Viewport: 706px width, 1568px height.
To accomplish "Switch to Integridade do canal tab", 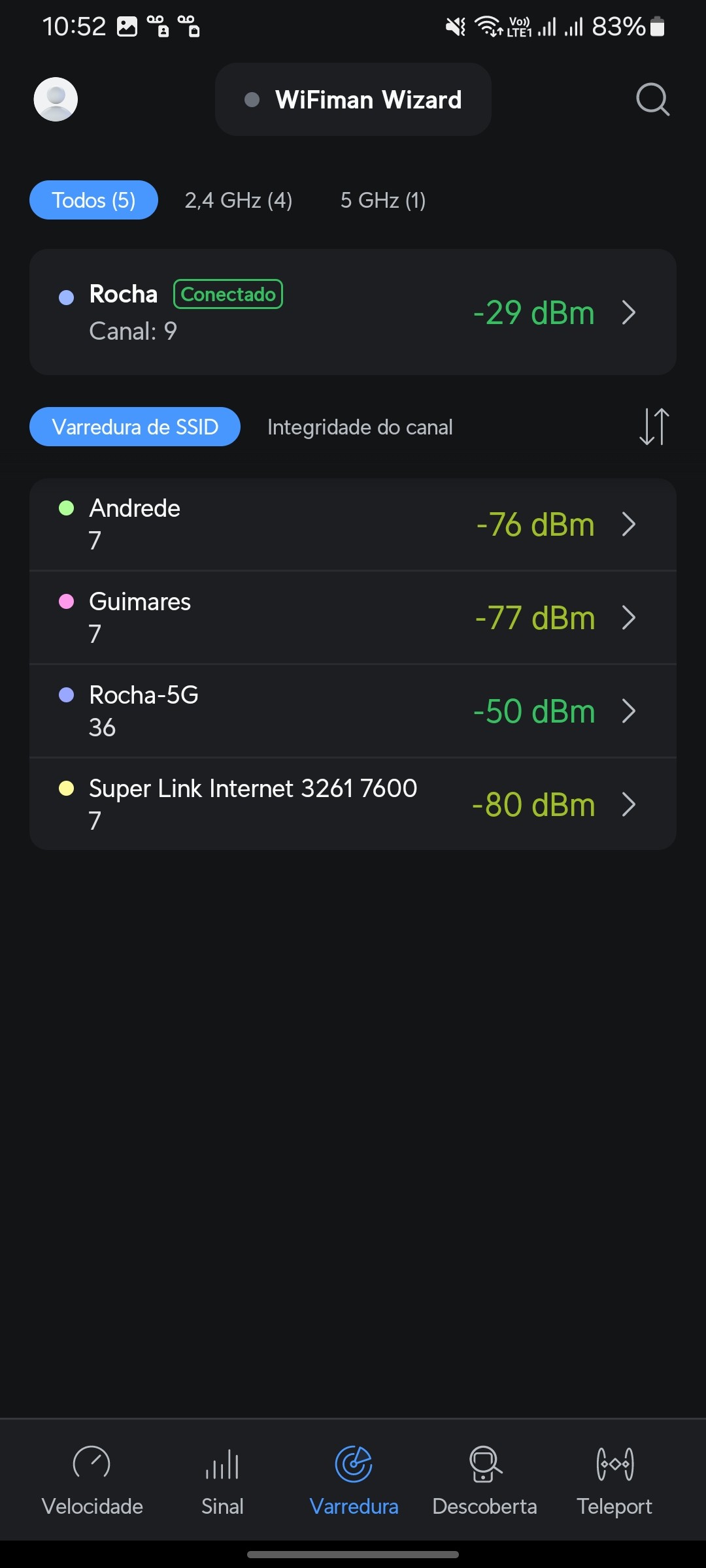I will (360, 427).
